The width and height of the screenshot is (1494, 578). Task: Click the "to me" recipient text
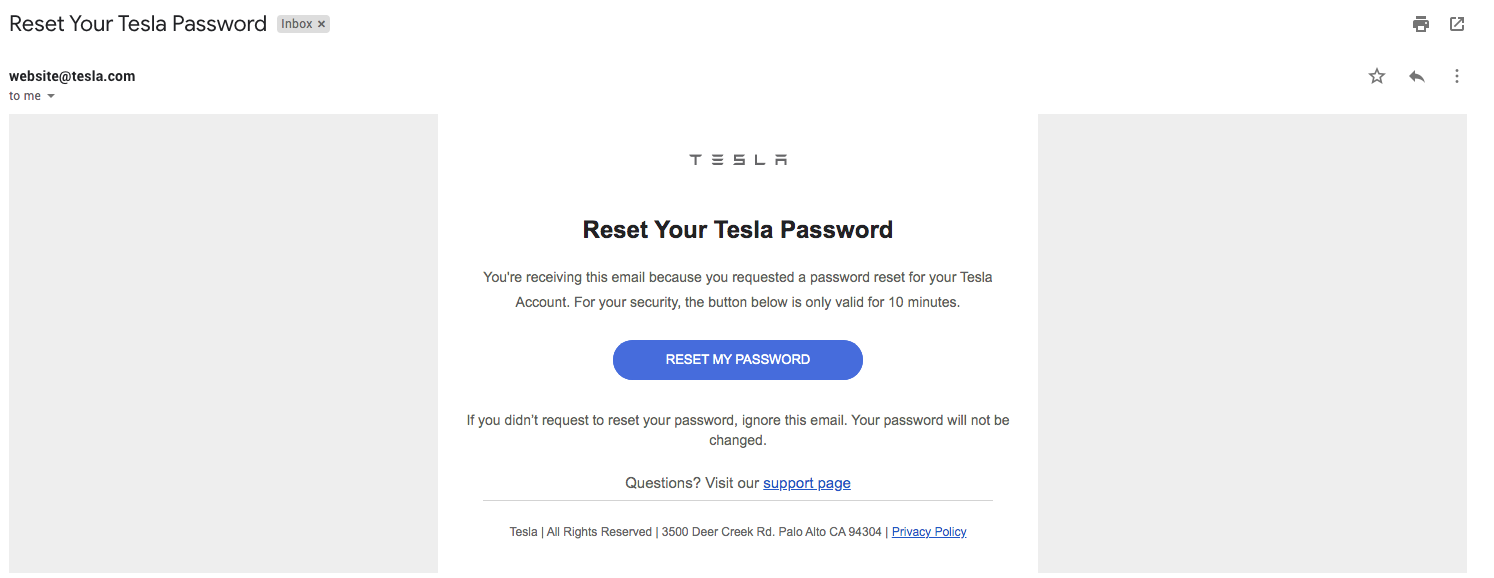[x=25, y=96]
